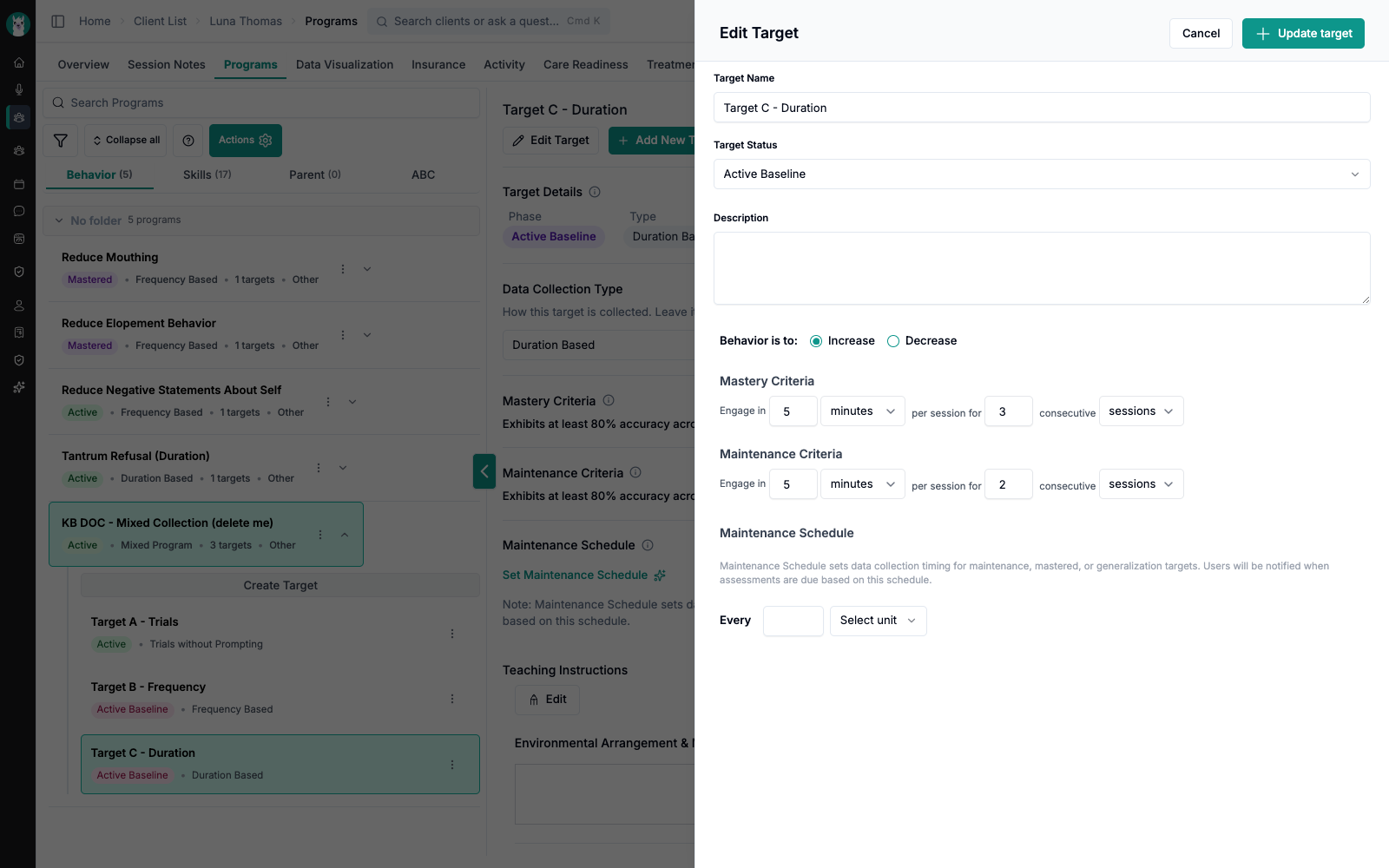Open the Care Readiness tab

(586, 64)
